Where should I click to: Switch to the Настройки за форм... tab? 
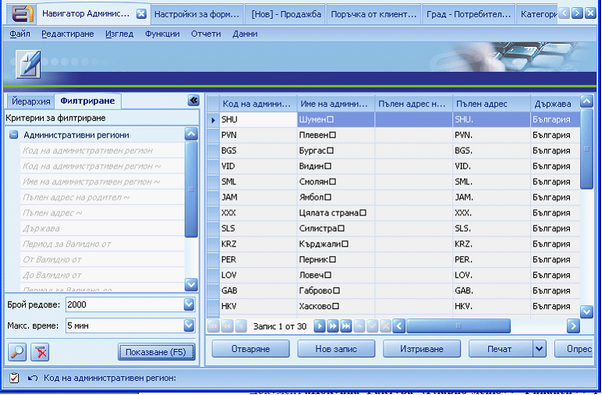click(x=197, y=14)
